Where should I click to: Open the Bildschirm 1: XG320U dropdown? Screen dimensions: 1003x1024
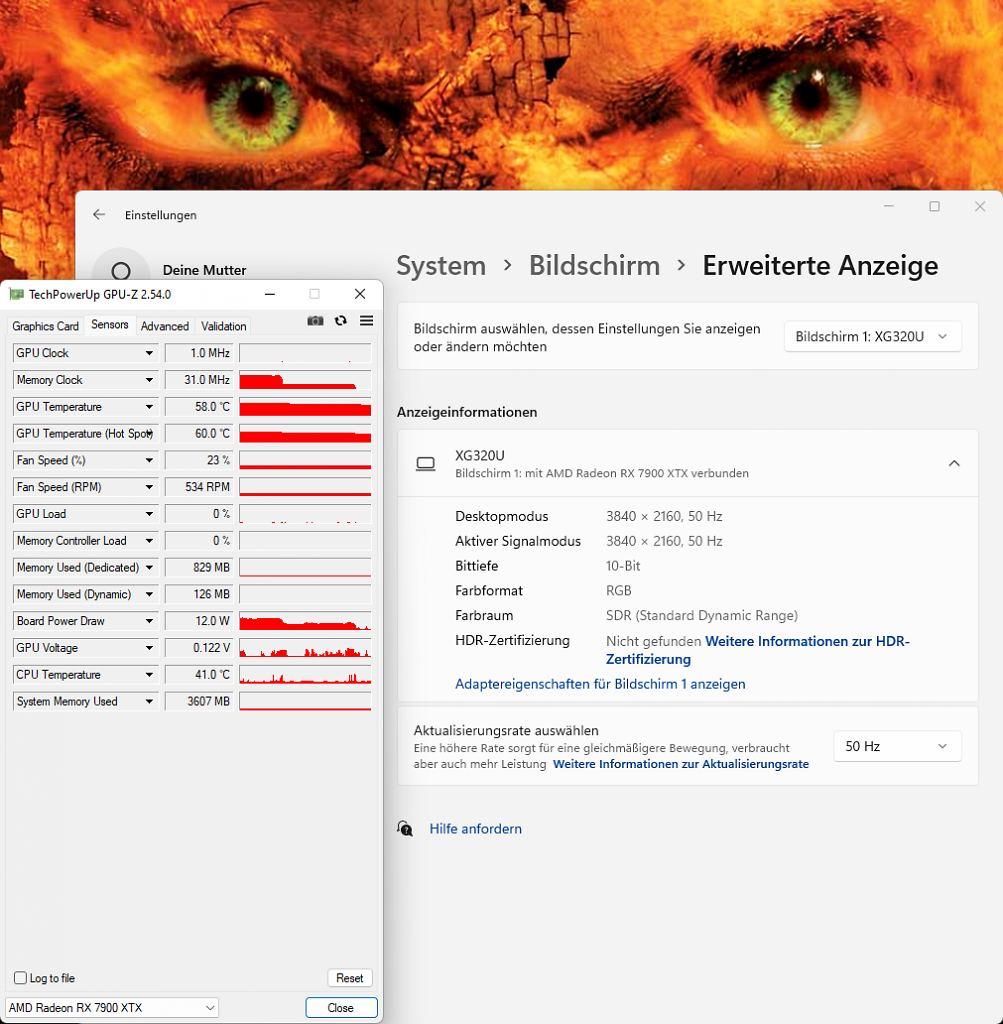click(872, 336)
